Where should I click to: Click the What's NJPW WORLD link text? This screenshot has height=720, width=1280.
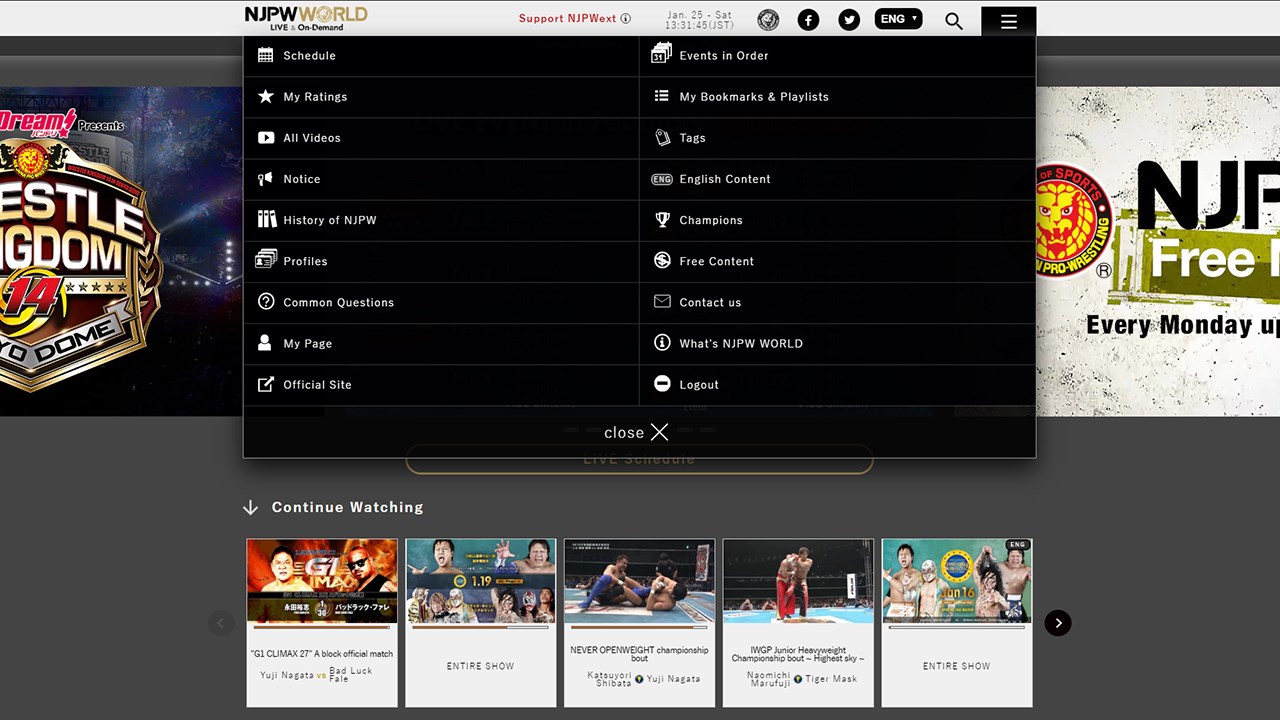(741, 343)
